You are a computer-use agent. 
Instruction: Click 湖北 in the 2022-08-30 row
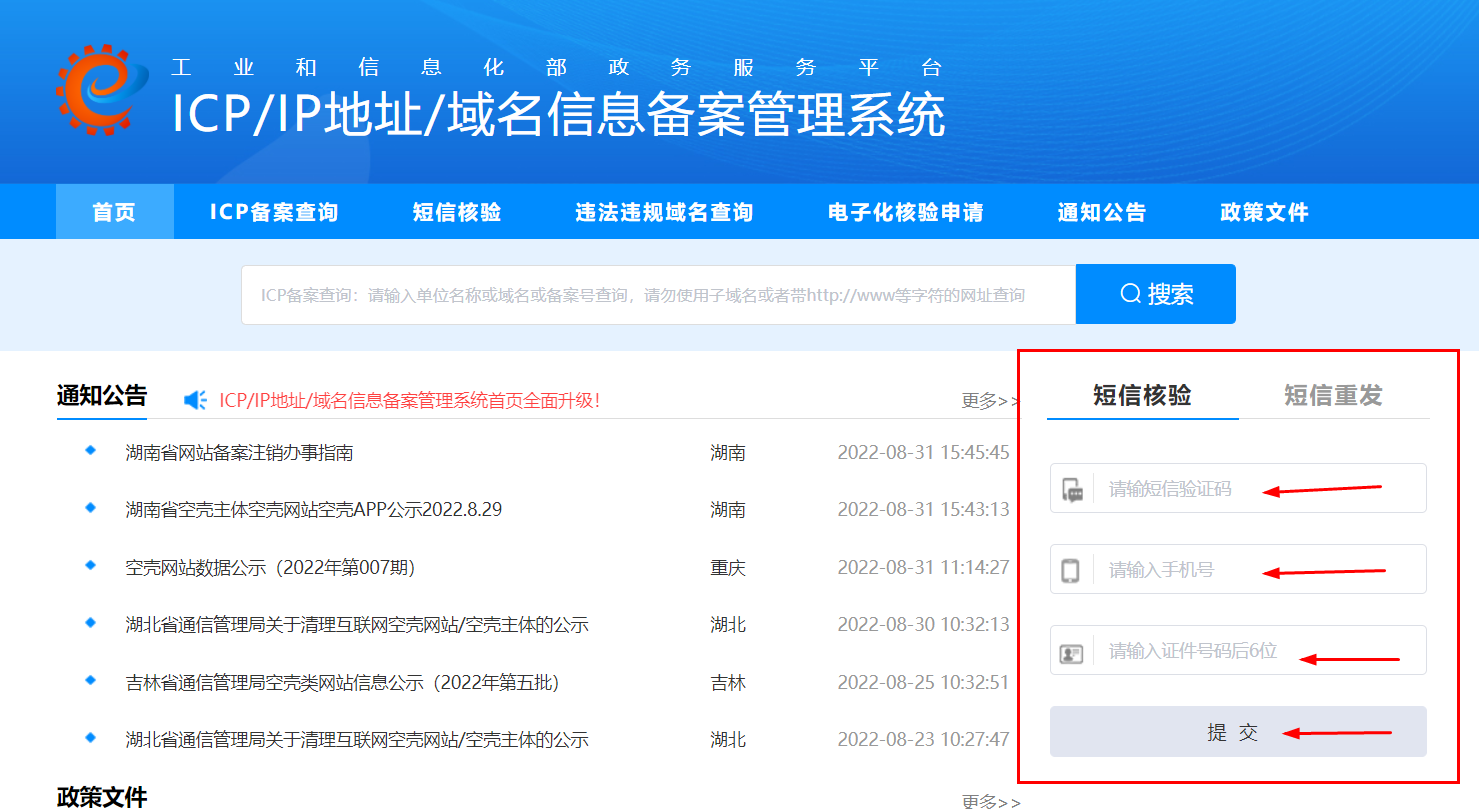pos(728,625)
